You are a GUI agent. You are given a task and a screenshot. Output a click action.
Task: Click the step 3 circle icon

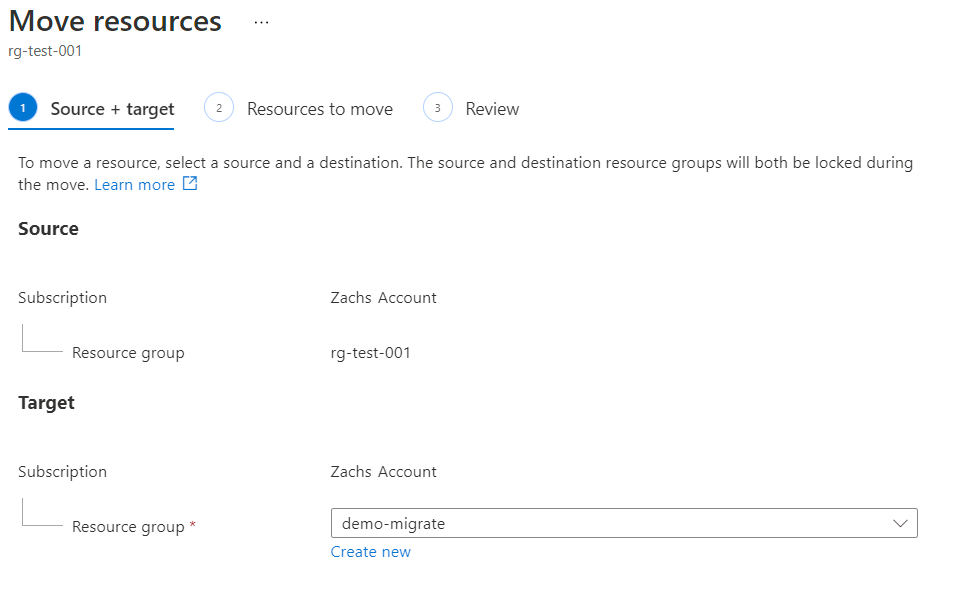point(438,107)
